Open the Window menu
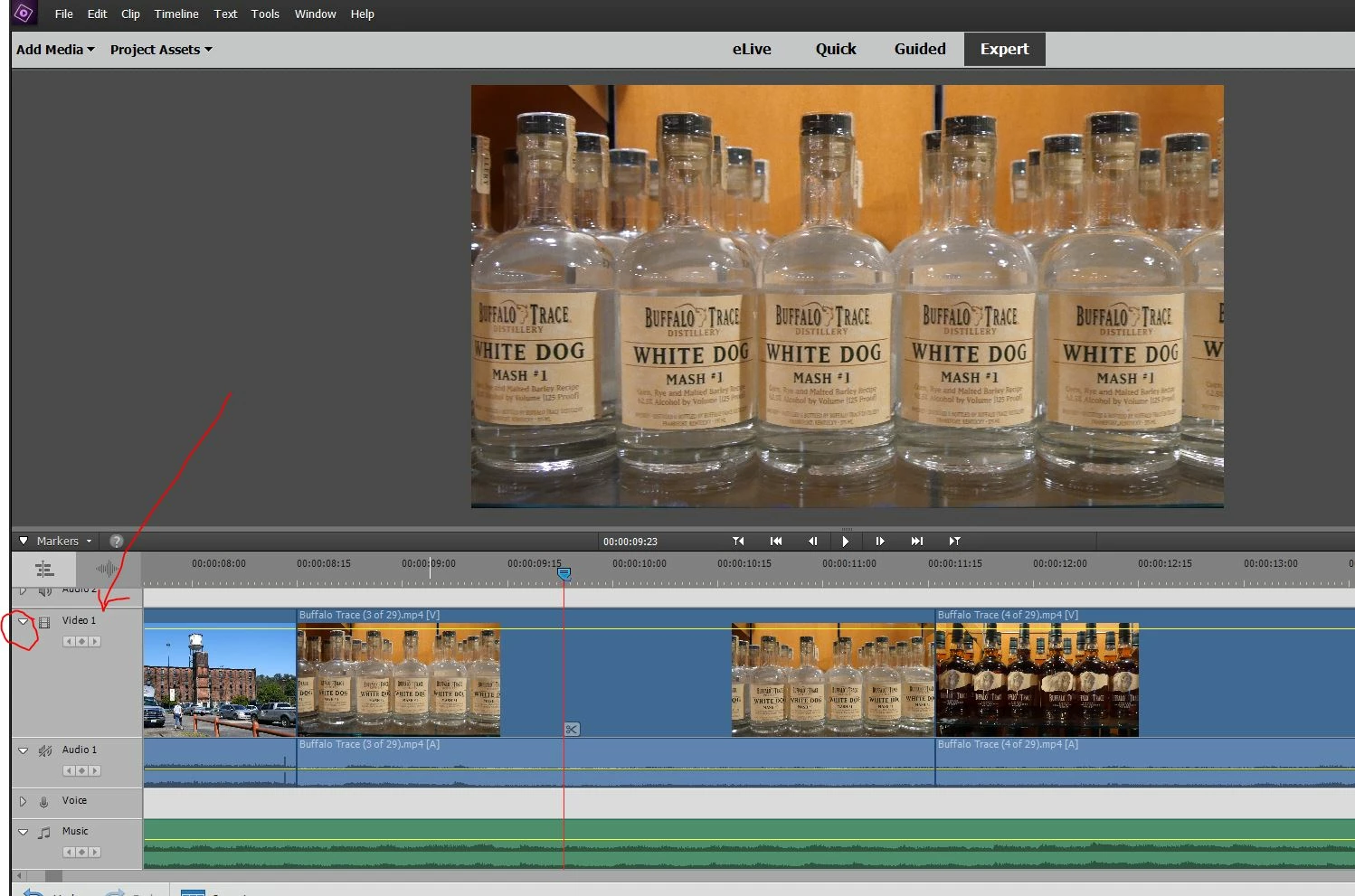 coord(315,14)
